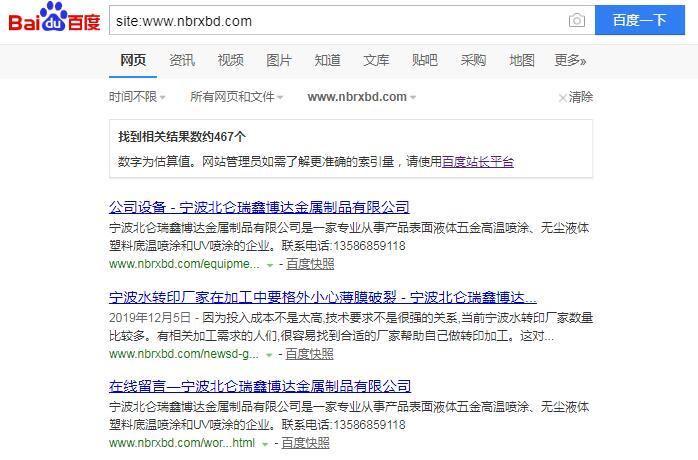This screenshot has height=460, width=698.
Task: Open the 公司设备 result title
Action: pos(259,207)
